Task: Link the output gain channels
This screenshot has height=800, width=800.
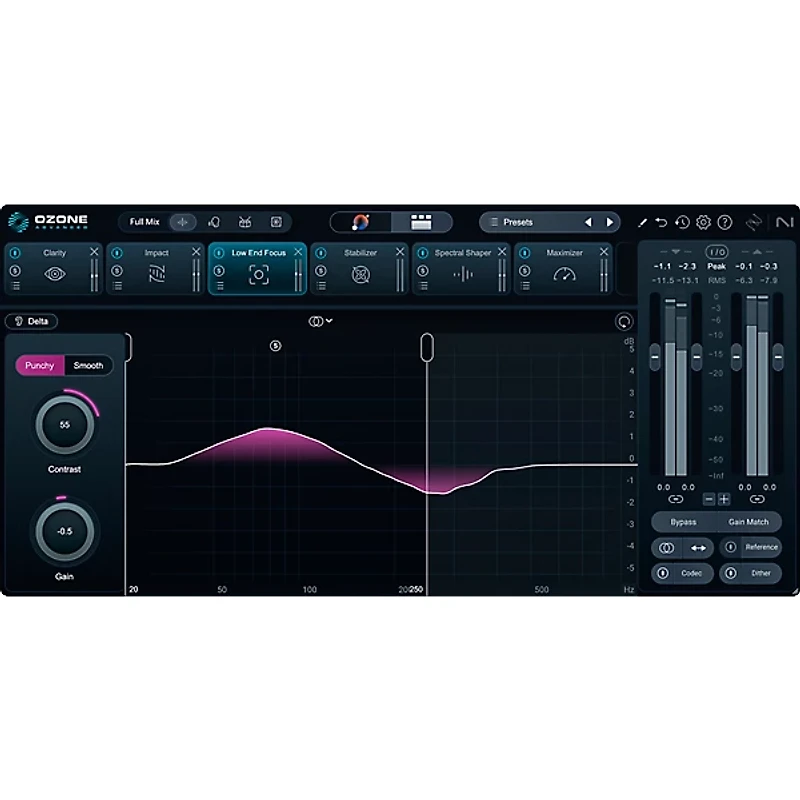Action: pos(757,499)
